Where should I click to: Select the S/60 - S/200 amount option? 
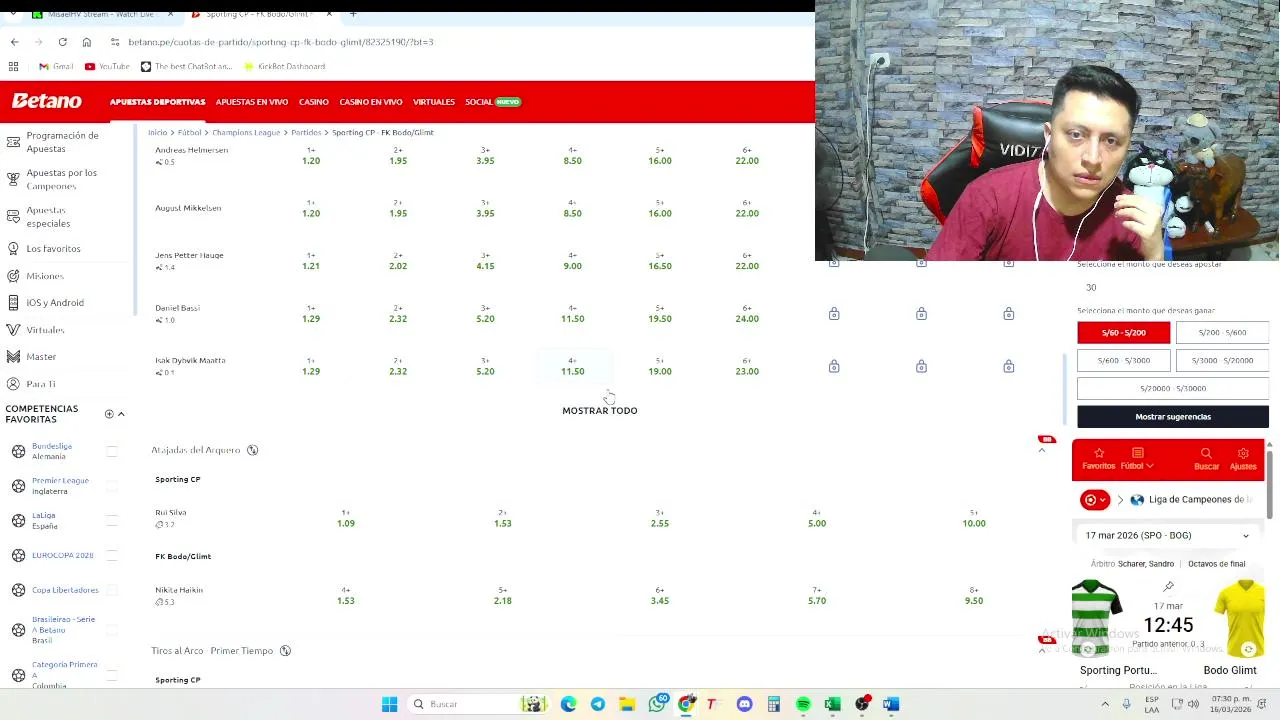pos(1123,333)
